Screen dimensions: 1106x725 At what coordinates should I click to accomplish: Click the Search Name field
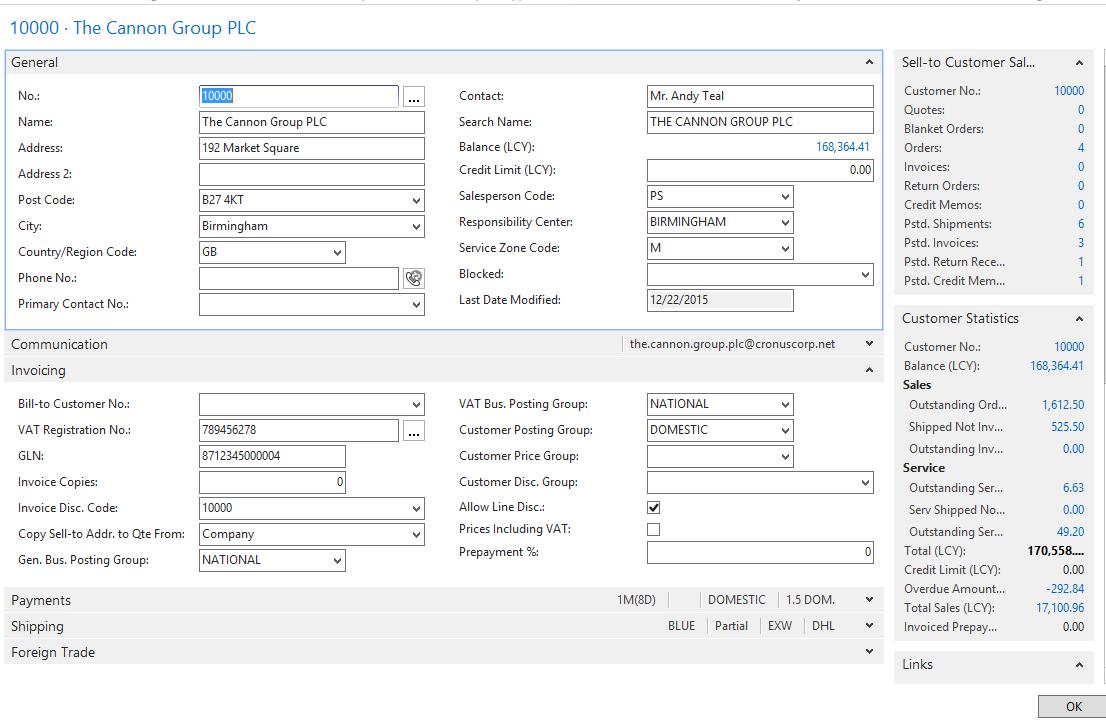click(760, 122)
